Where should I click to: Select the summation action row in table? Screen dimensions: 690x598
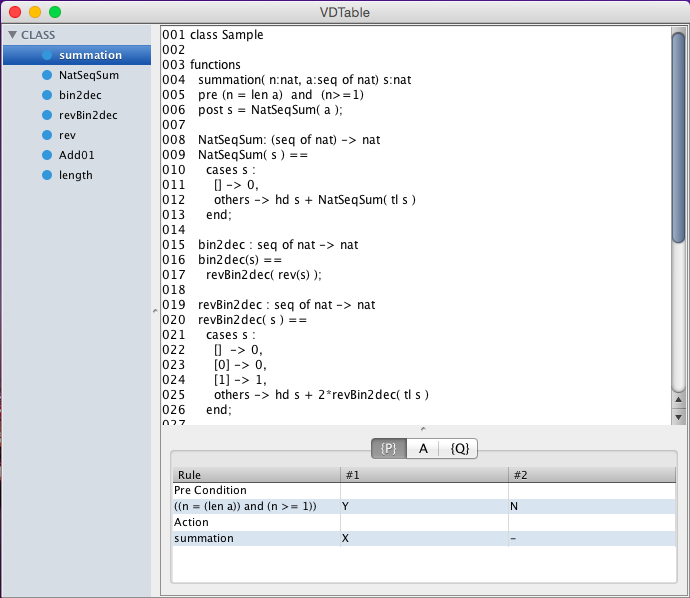pos(424,538)
